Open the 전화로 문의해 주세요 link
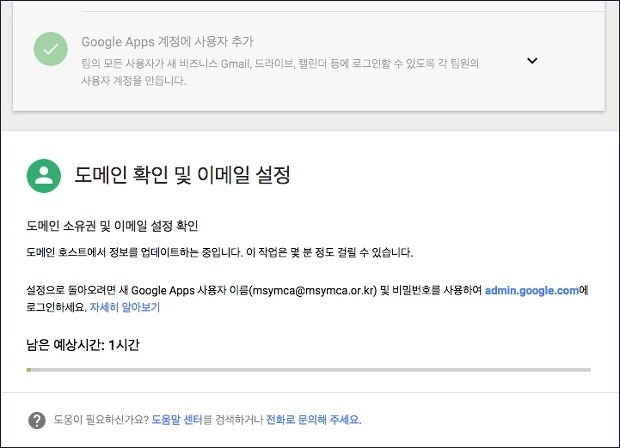This screenshot has height=448, width=620. click(313, 420)
